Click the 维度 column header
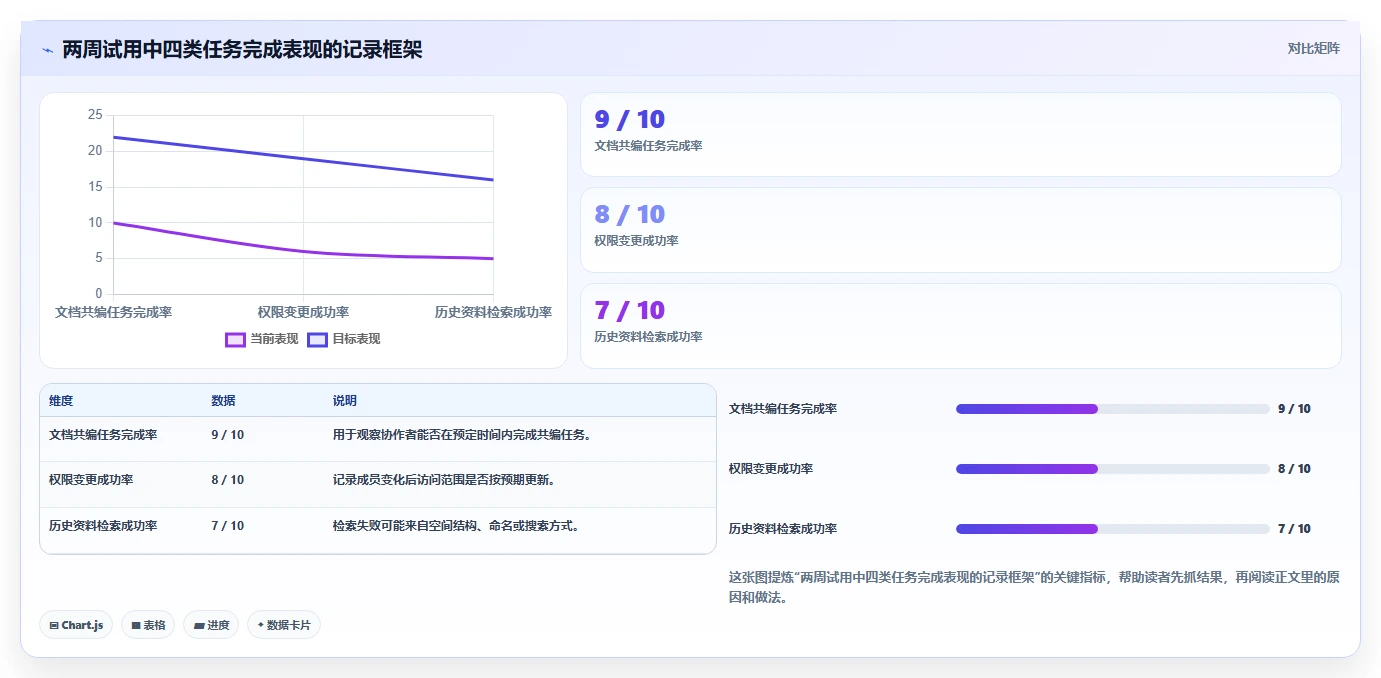1381x678 pixels. point(61,401)
